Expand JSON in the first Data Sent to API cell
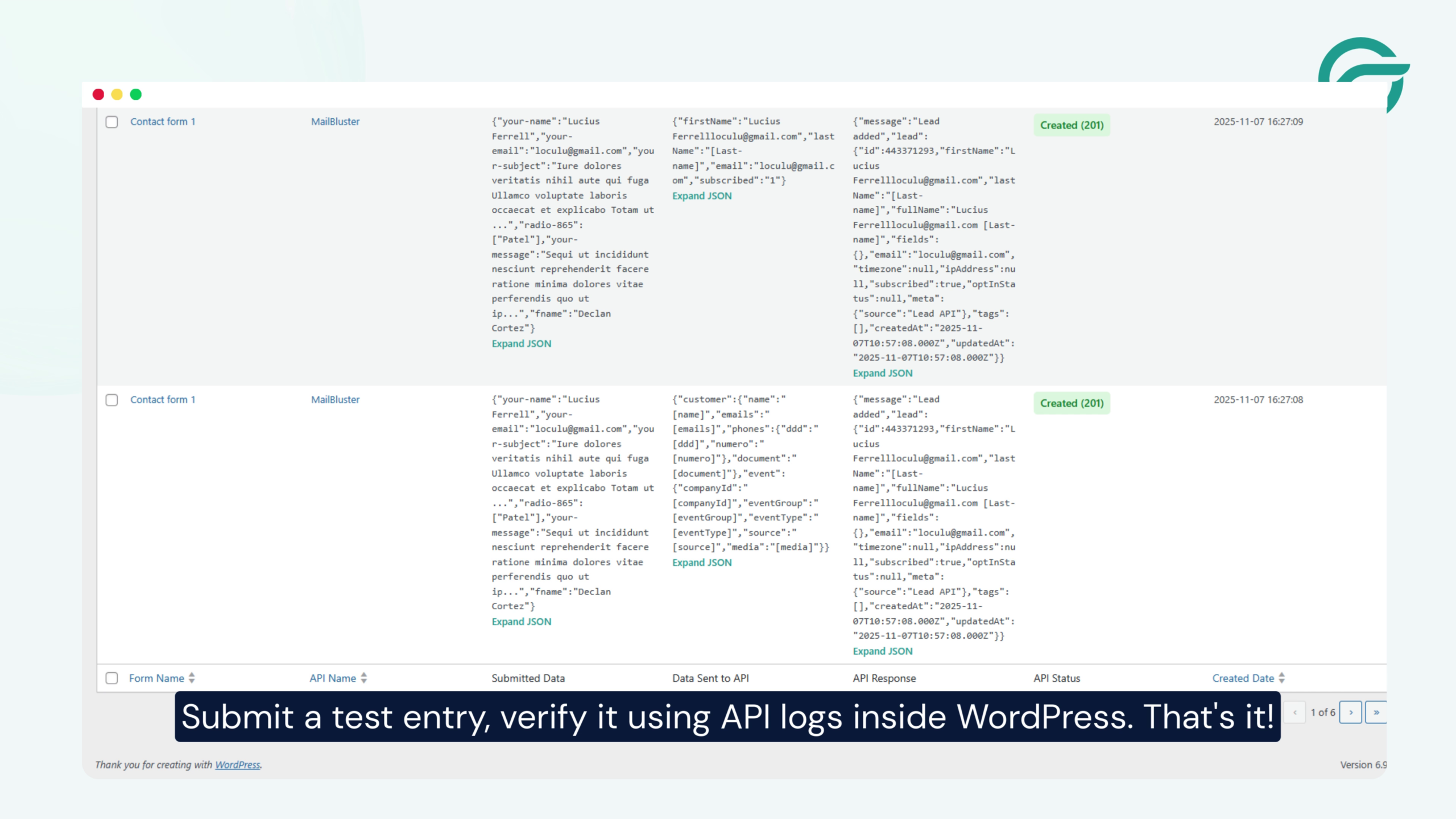 702,195
